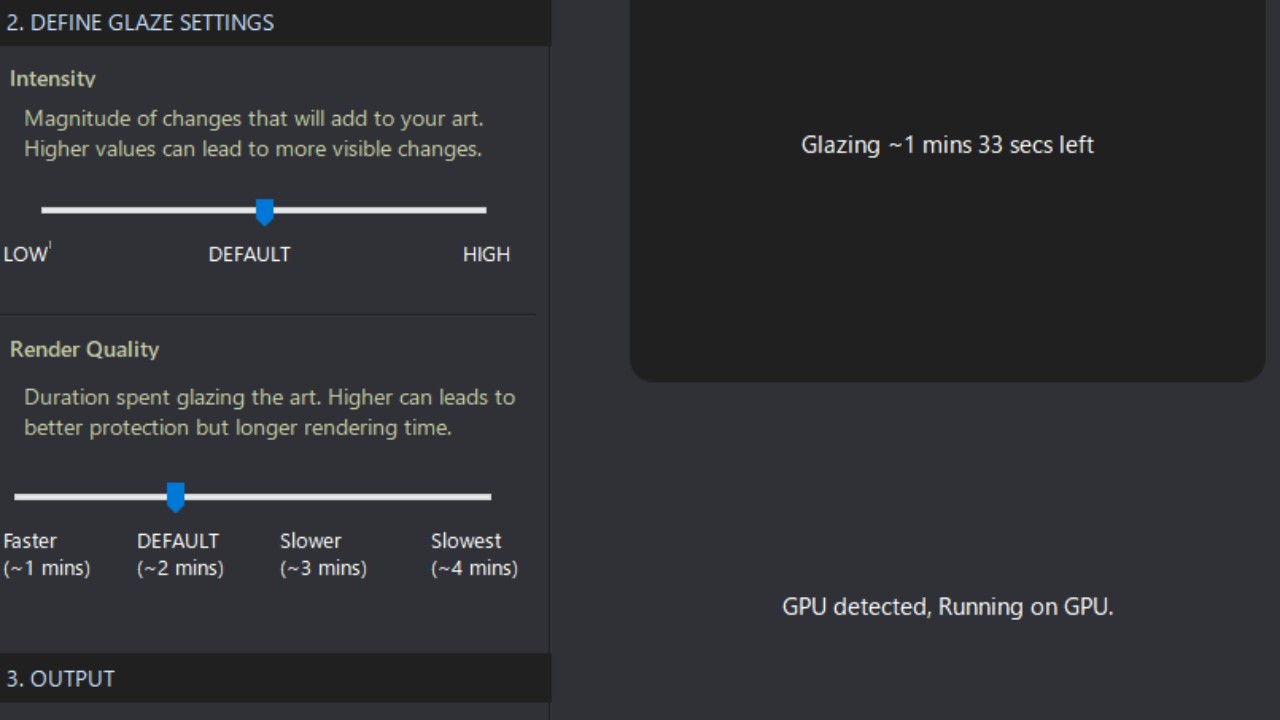Screen dimensions: 1280x720
Task: Choose the Slowest (~4 mins) render option
Action: pos(474,554)
